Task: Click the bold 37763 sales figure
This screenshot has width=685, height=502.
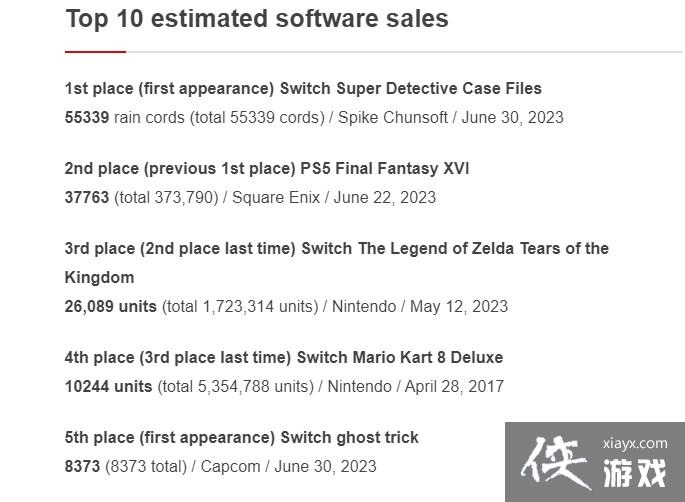Action: (x=87, y=197)
